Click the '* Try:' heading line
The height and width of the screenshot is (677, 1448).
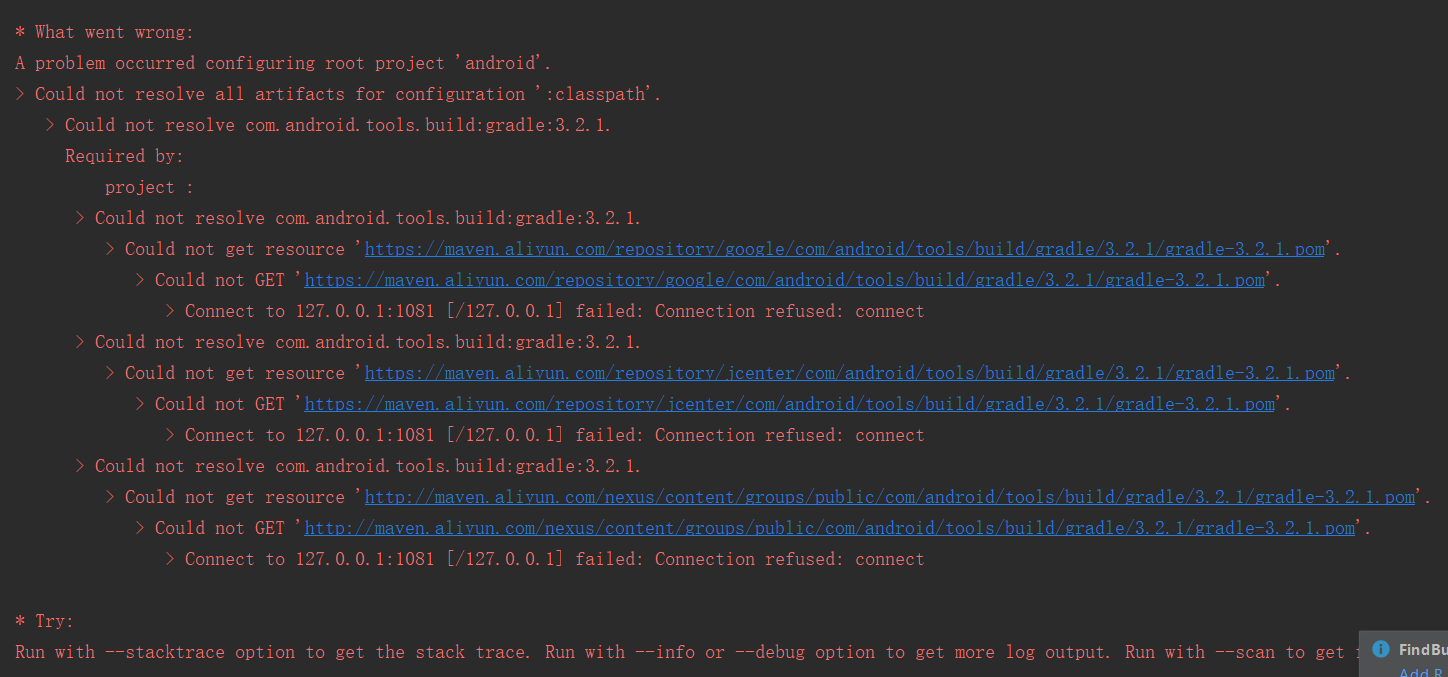pos(45,621)
